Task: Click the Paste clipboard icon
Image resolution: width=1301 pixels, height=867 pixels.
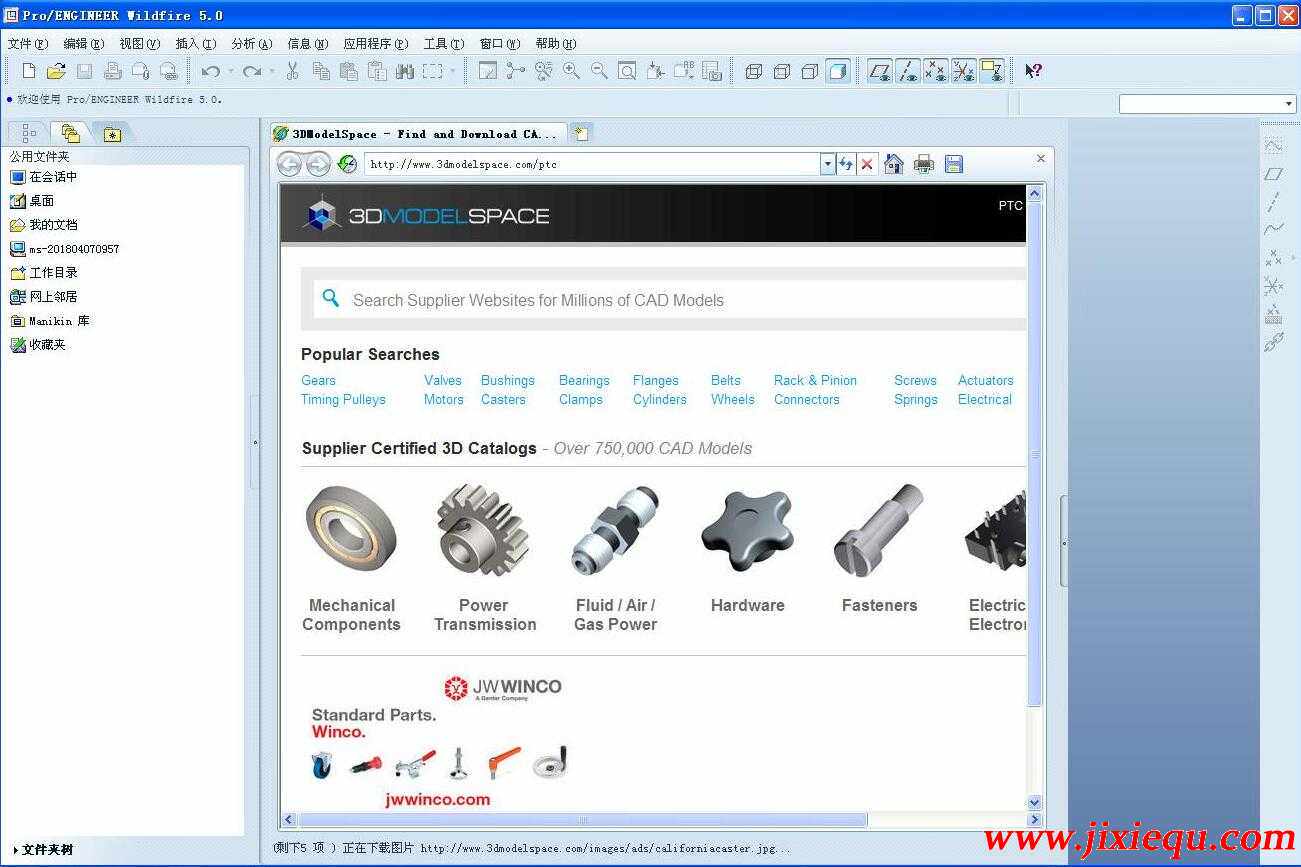Action: tap(349, 71)
